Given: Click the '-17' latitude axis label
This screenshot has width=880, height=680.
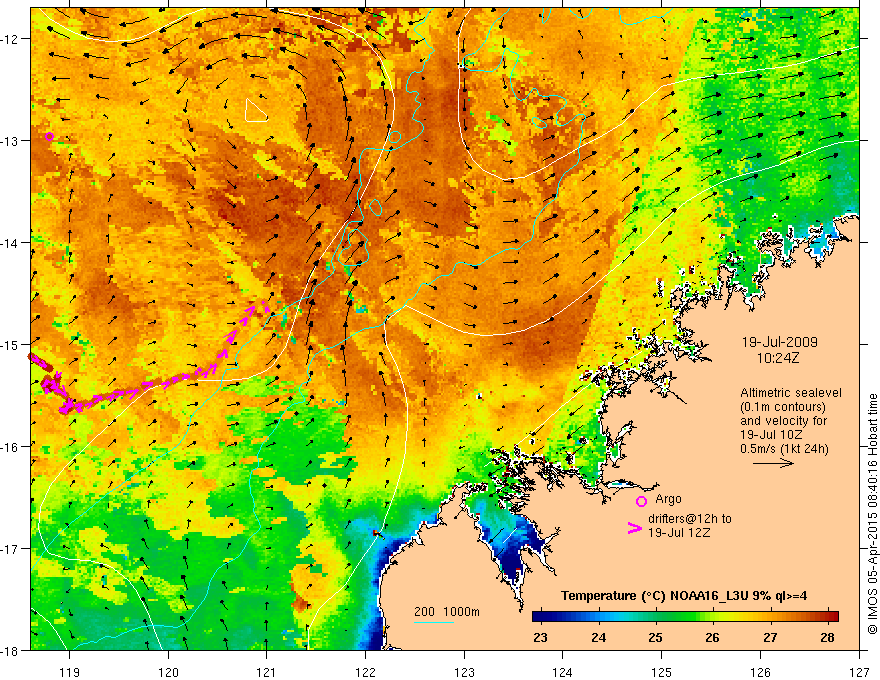Looking at the screenshot, I should click(10, 548).
